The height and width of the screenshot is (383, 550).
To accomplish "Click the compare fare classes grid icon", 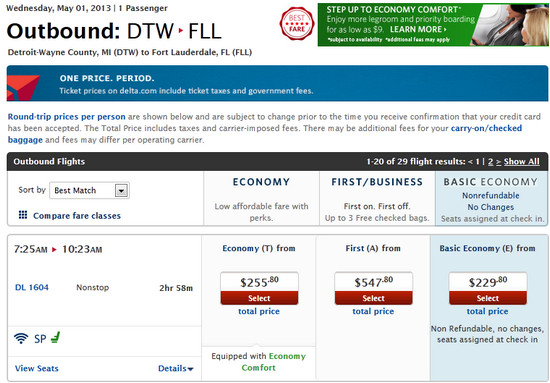I will coord(23,215).
